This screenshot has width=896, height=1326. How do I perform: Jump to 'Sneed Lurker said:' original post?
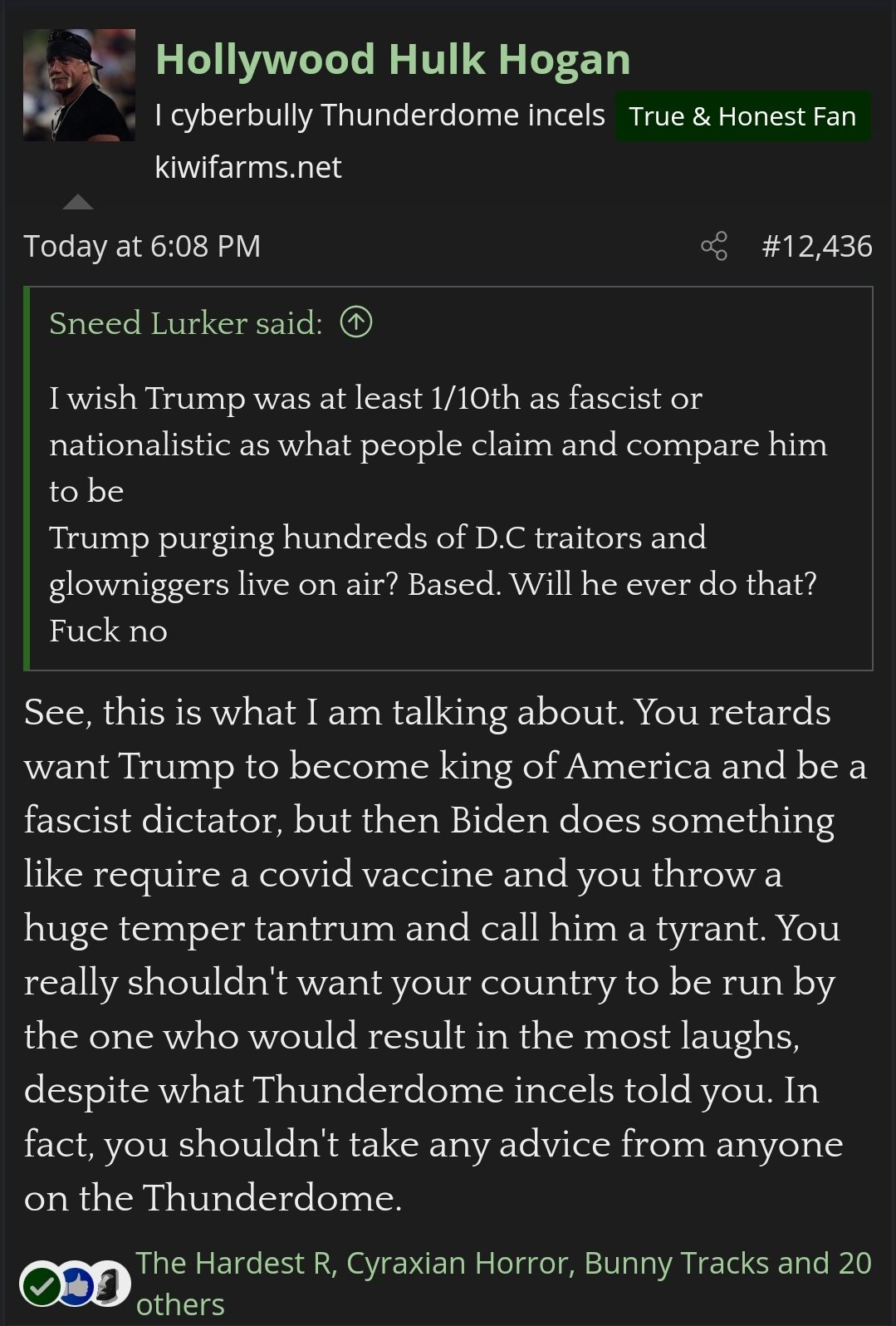(185, 322)
